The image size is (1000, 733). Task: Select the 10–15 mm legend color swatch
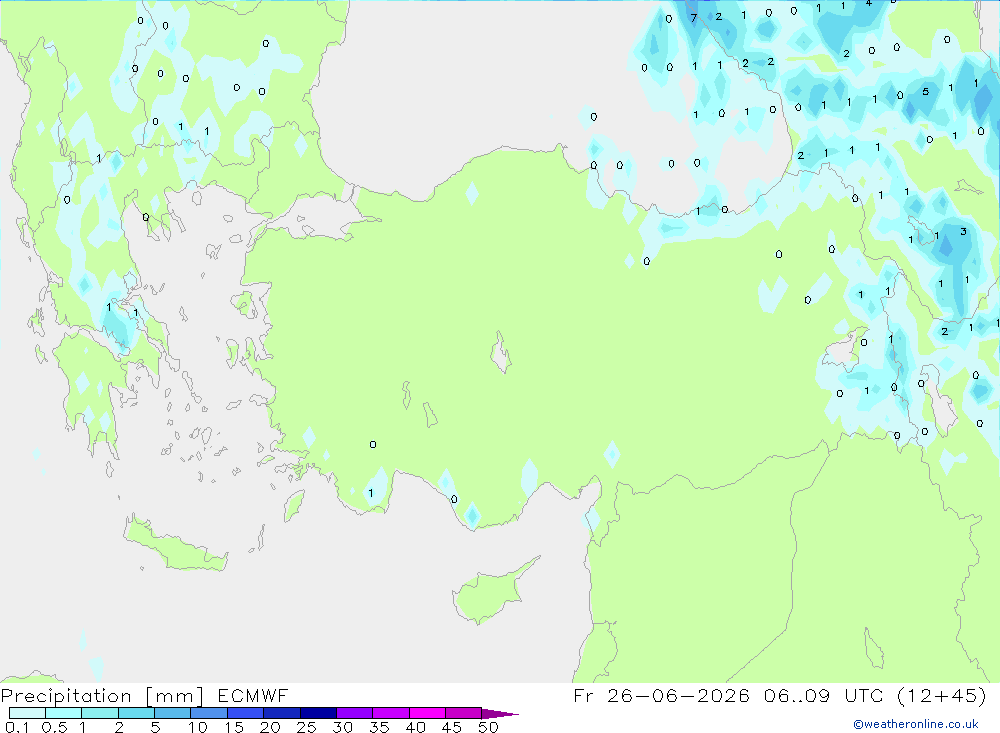click(x=209, y=713)
